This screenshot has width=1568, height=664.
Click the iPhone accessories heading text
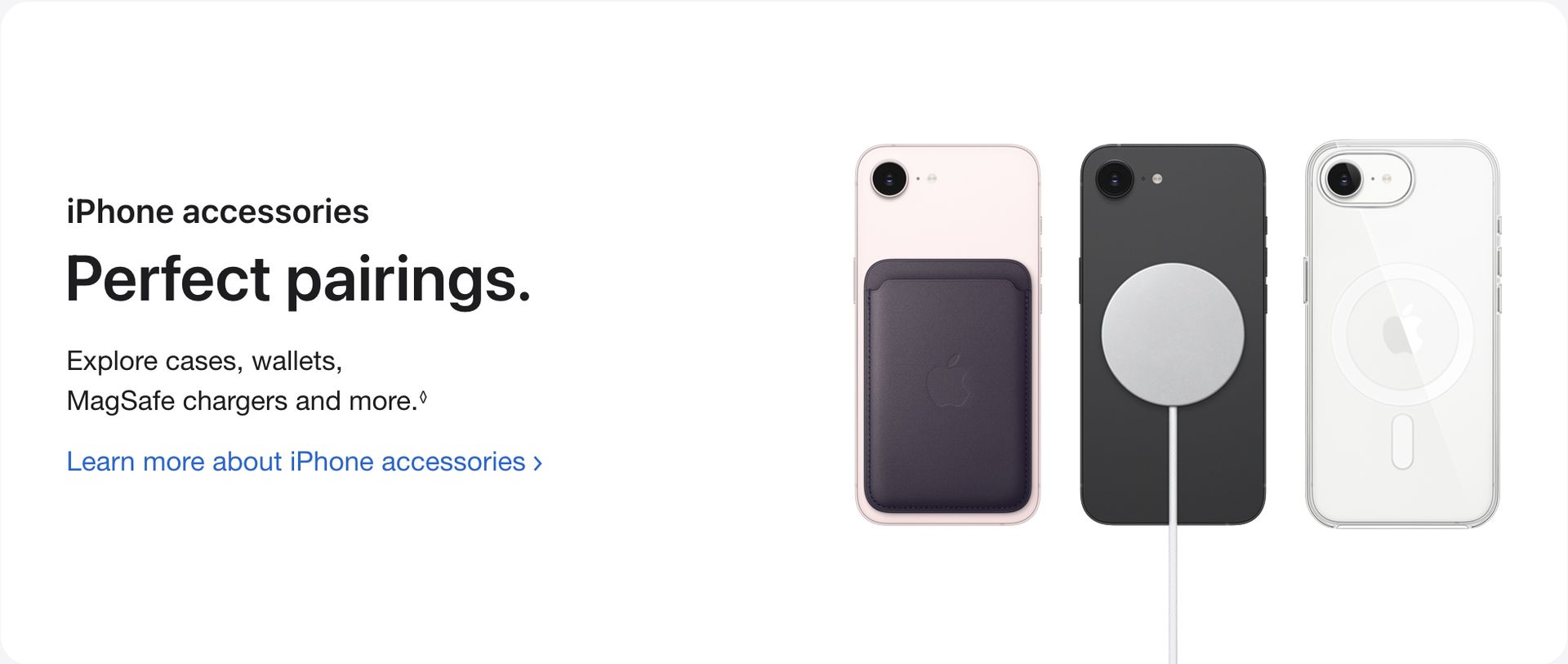(218, 212)
